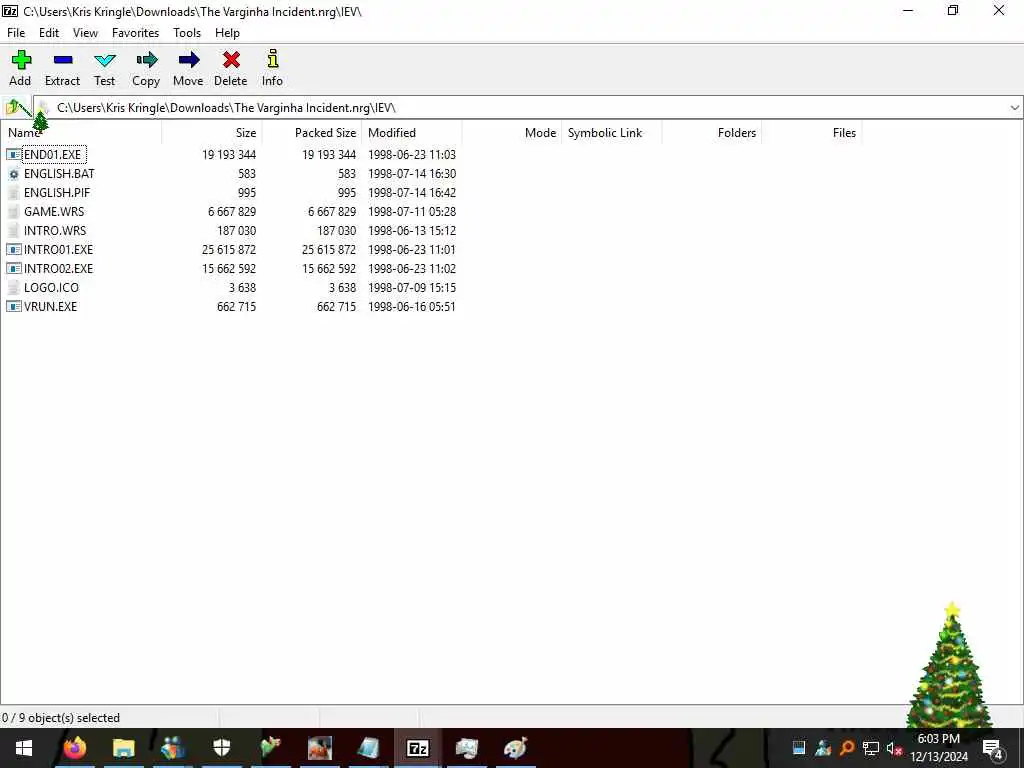Click the Symbolic Link column header

pos(611,133)
